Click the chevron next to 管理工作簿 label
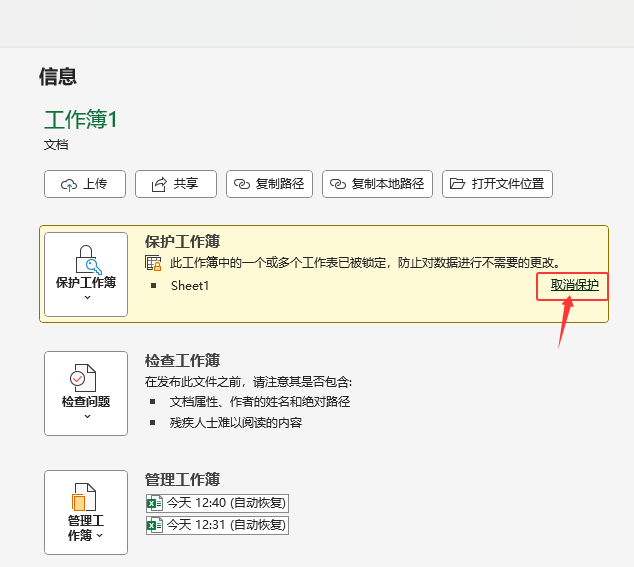The image size is (634, 567). pyautogui.click(x=100, y=535)
